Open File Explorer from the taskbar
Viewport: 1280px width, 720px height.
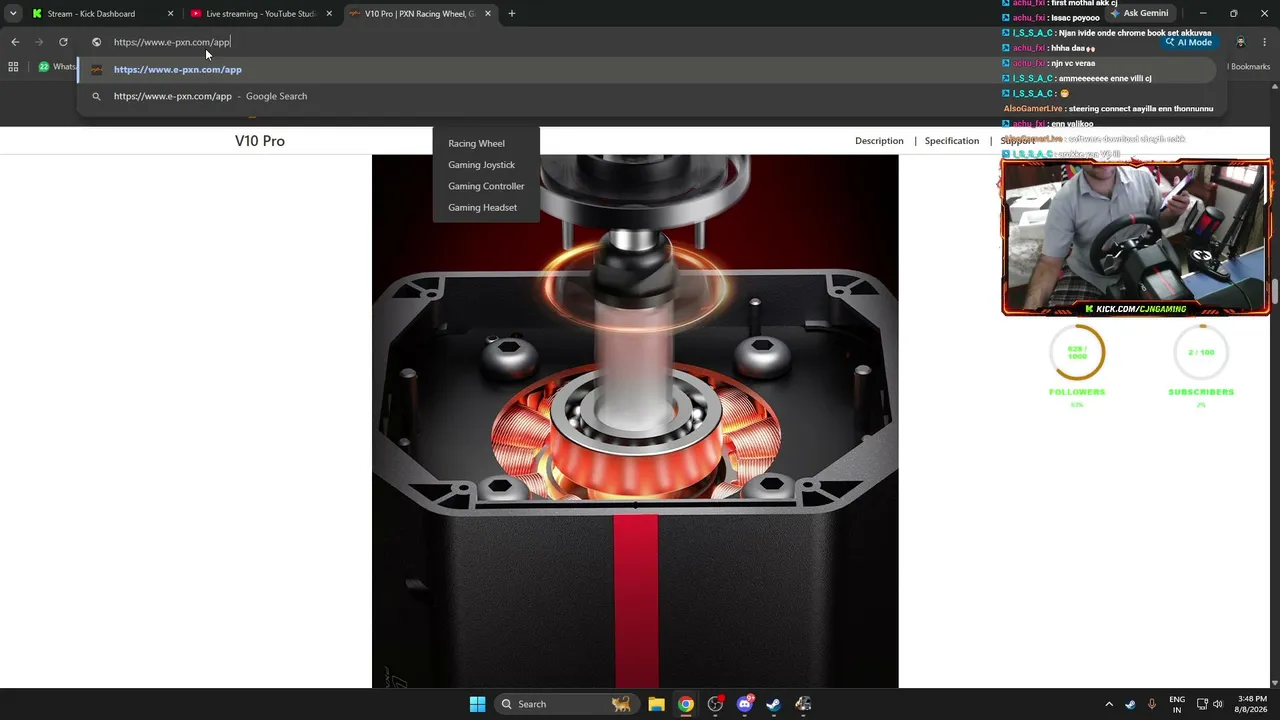[x=656, y=704]
